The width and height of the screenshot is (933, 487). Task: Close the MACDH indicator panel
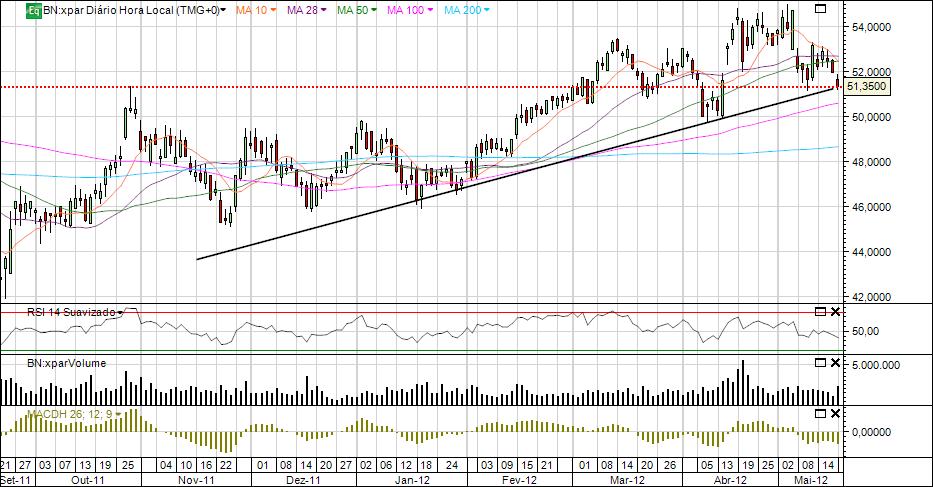835,414
